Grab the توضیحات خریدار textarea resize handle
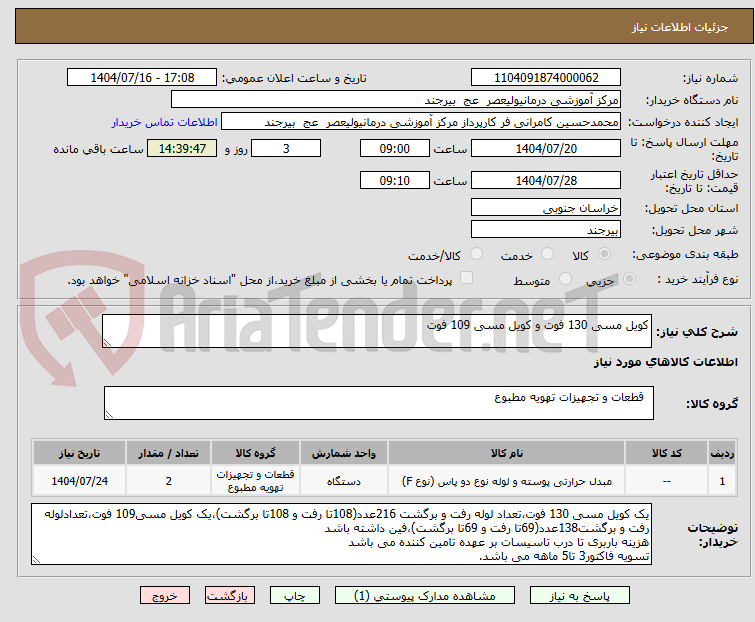This screenshot has height=622, width=755. (x=36, y=559)
